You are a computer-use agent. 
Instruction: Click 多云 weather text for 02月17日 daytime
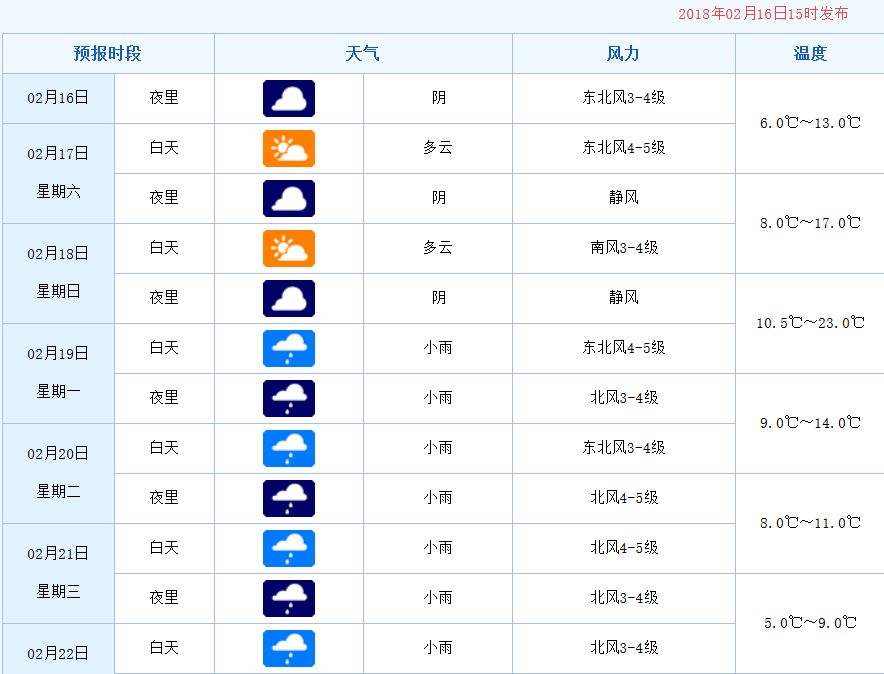click(x=438, y=148)
